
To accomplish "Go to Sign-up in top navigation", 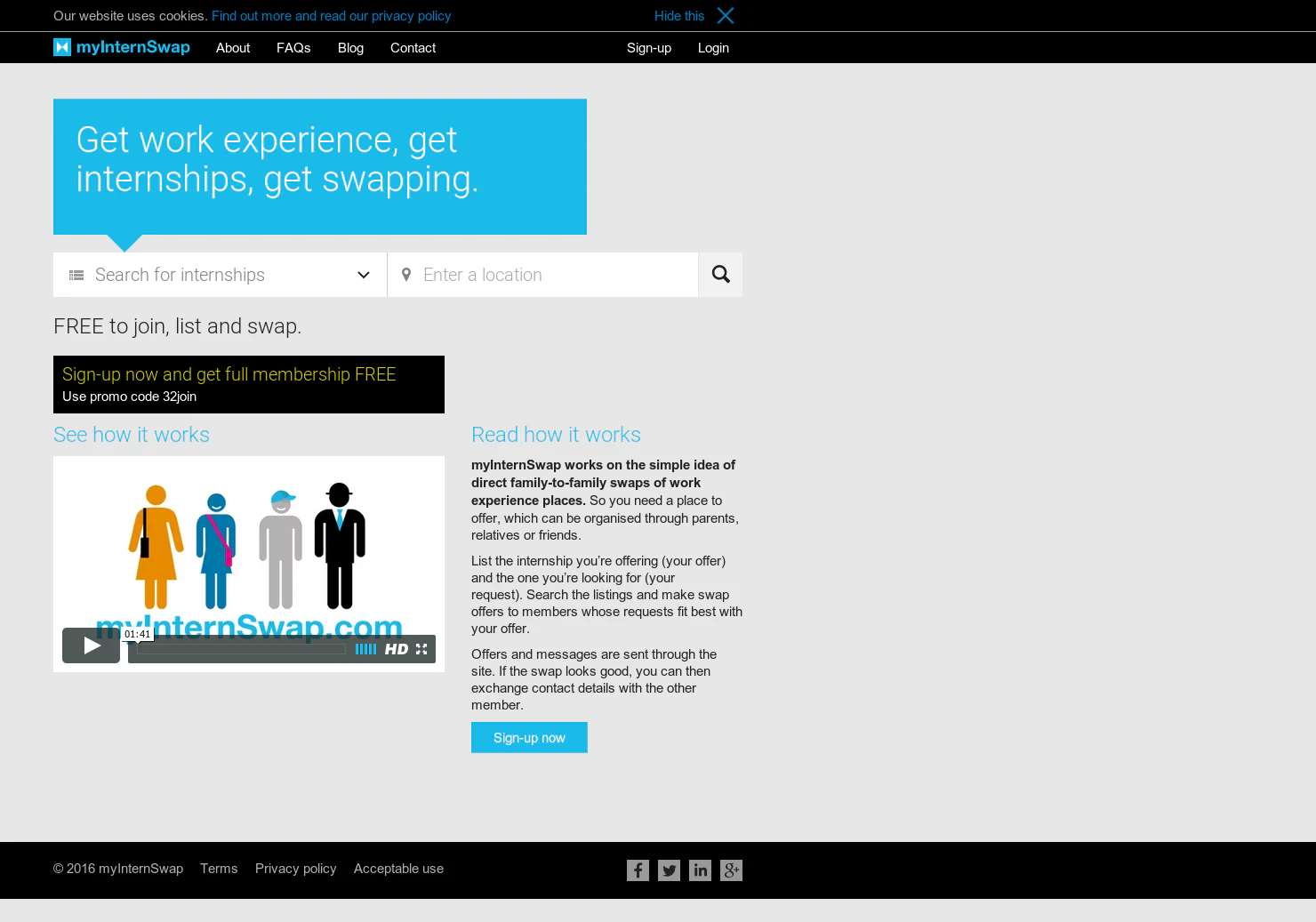I will pos(649,48).
